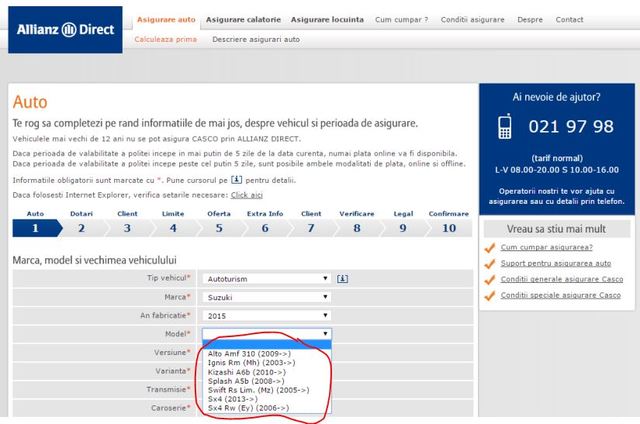
Task: Click the Ai nevoie de ajutor? heading
Action: (x=556, y=97)
